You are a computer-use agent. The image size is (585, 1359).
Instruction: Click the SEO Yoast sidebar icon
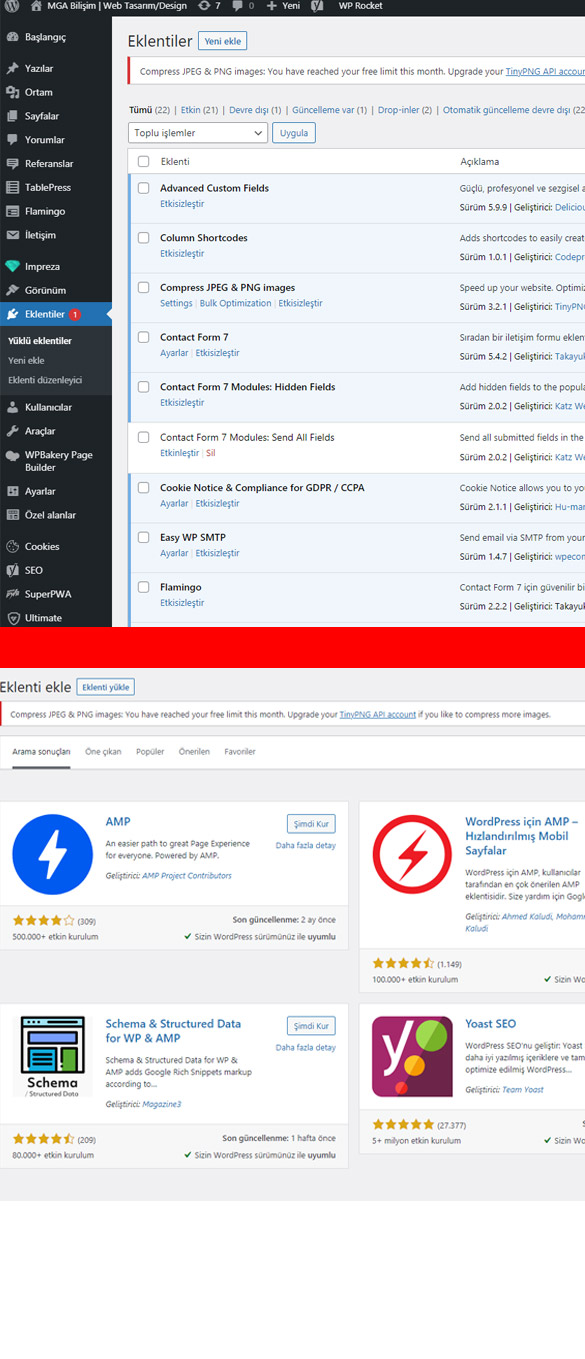pyautogui.click(x=12, y=570)
